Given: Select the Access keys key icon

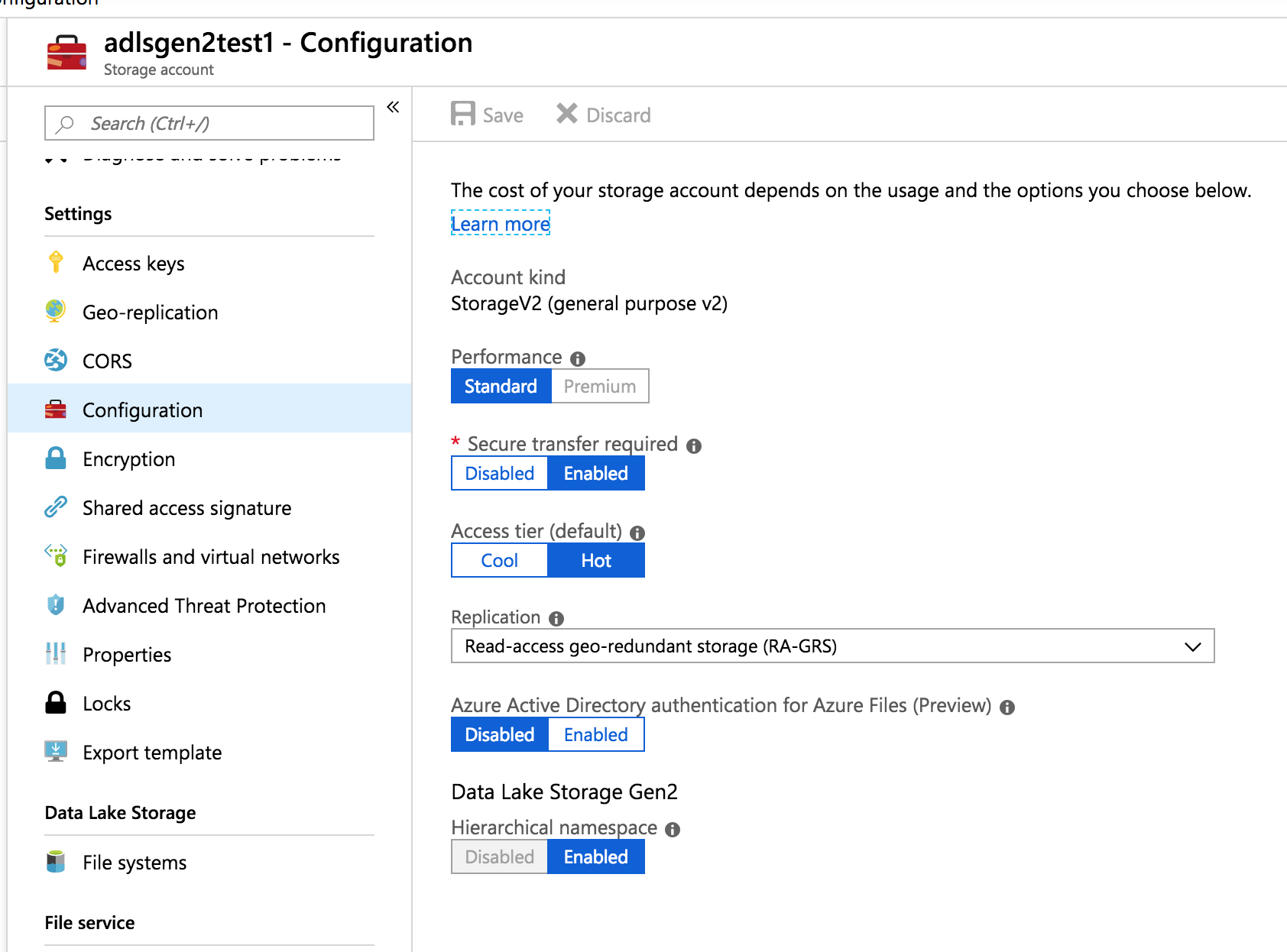Looking at the screenshot, I should pos(55,263).
